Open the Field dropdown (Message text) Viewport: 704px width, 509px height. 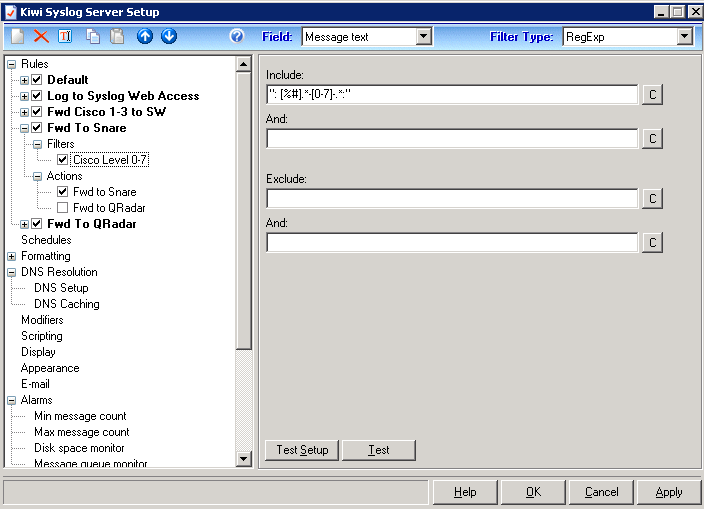tap(423, 37)
